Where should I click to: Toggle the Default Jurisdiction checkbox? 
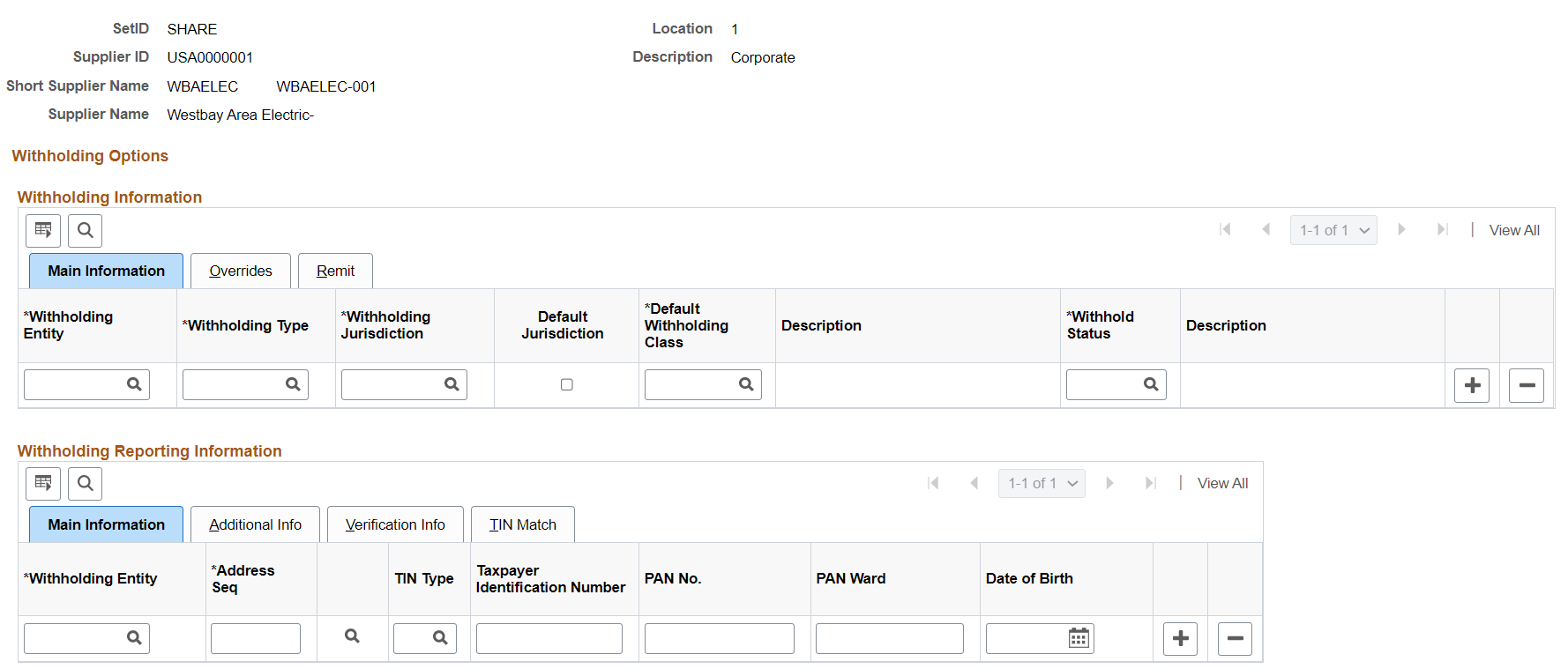[567, 384]
